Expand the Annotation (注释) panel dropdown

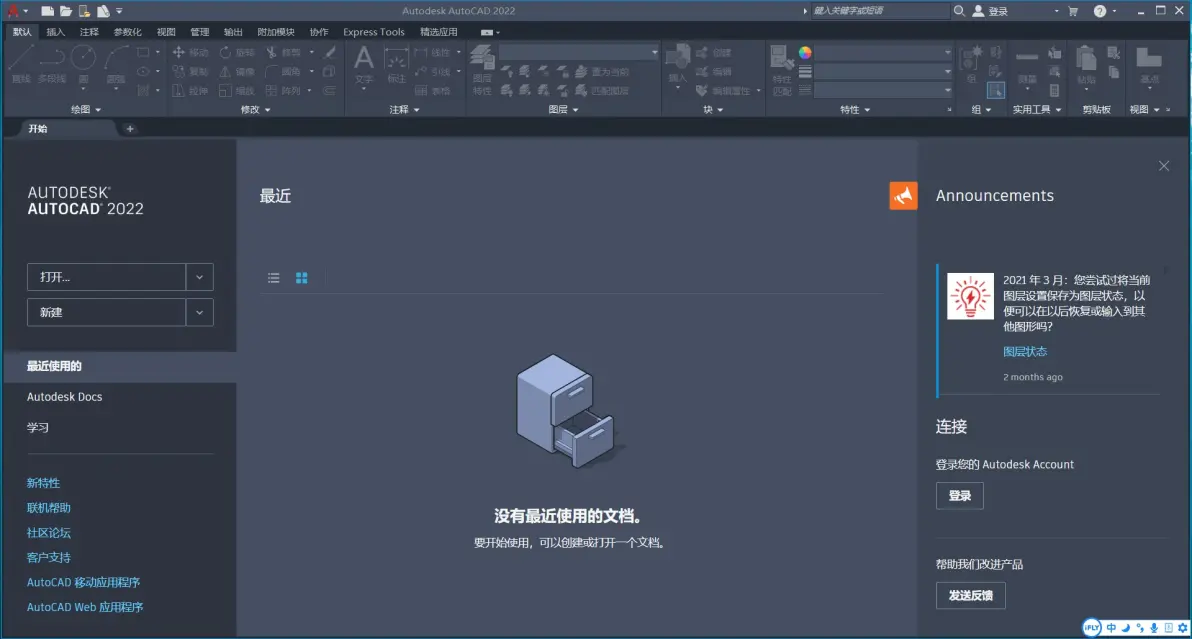pos(404,109)
